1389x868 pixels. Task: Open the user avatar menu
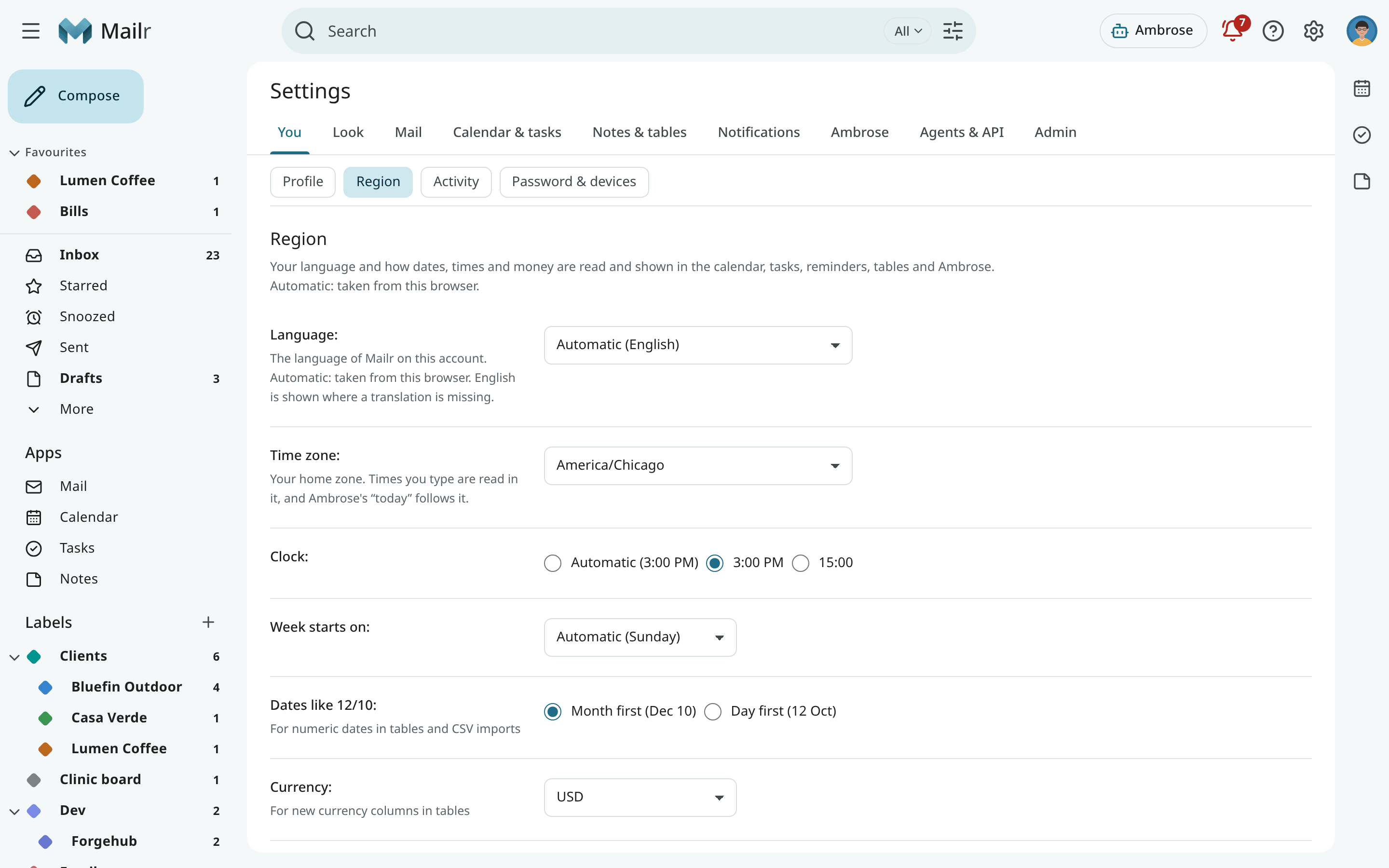[1362, 31]
